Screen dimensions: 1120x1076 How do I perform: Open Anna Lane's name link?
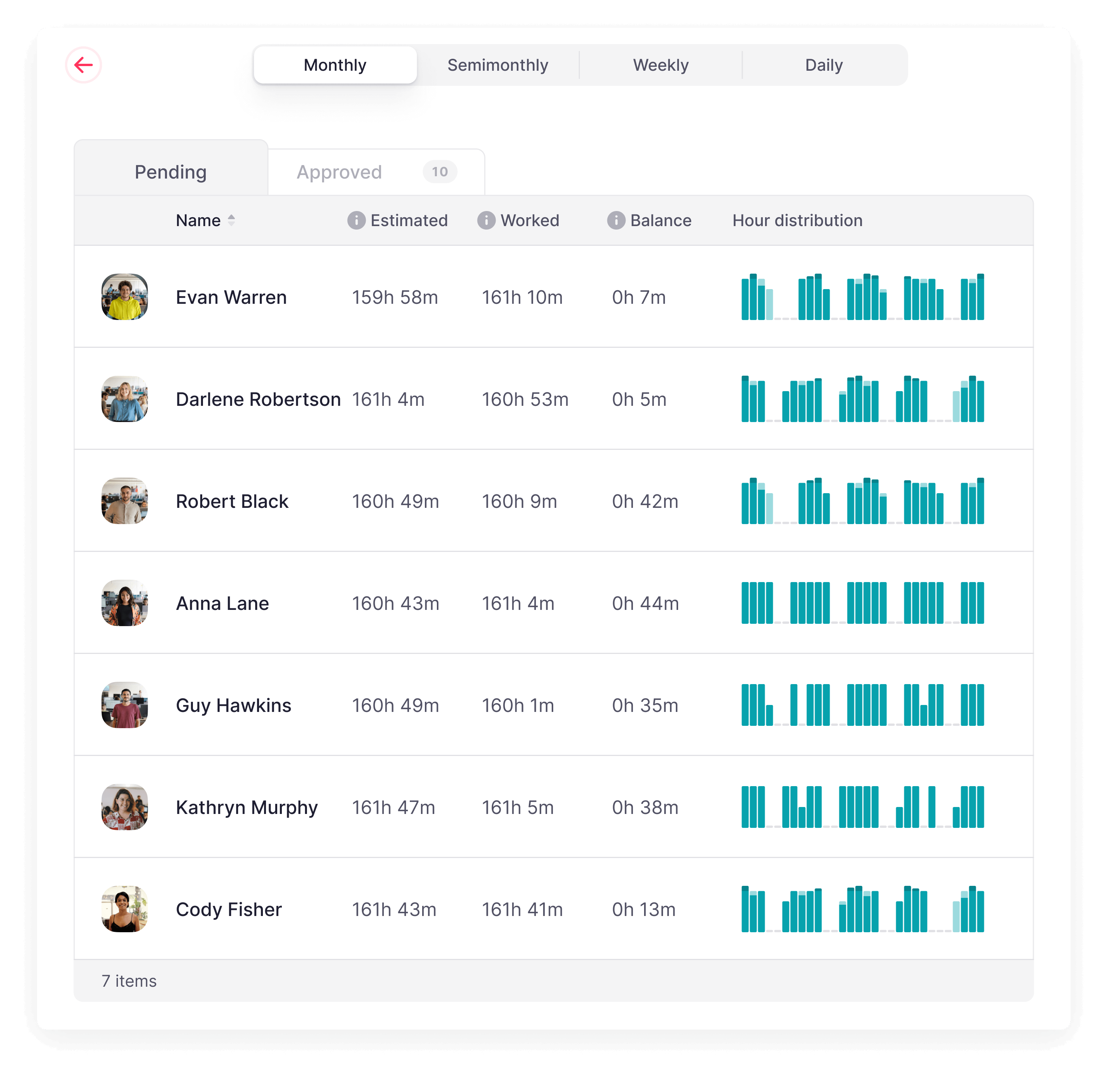pos(222,604)
